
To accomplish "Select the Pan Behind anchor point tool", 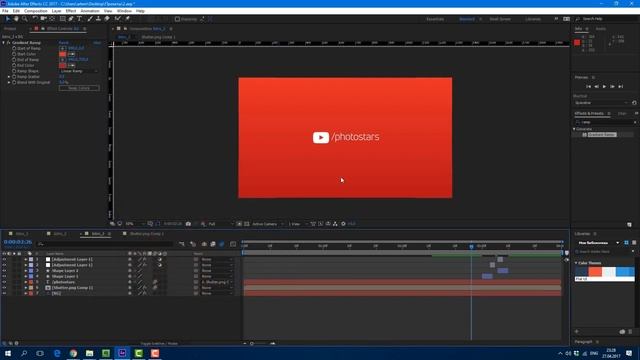I will 52,19.
